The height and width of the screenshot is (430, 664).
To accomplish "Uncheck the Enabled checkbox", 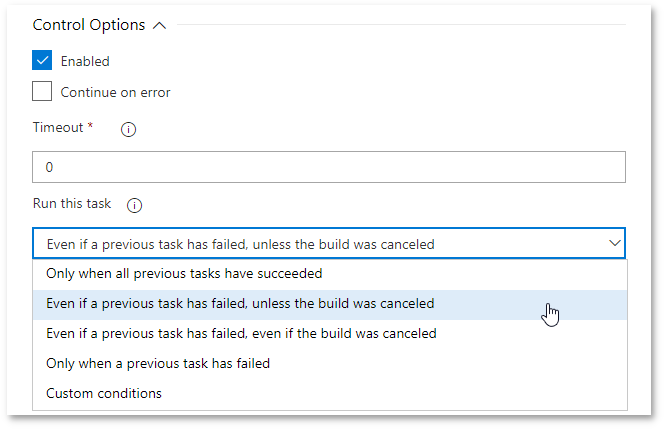I will pos(42,60).
